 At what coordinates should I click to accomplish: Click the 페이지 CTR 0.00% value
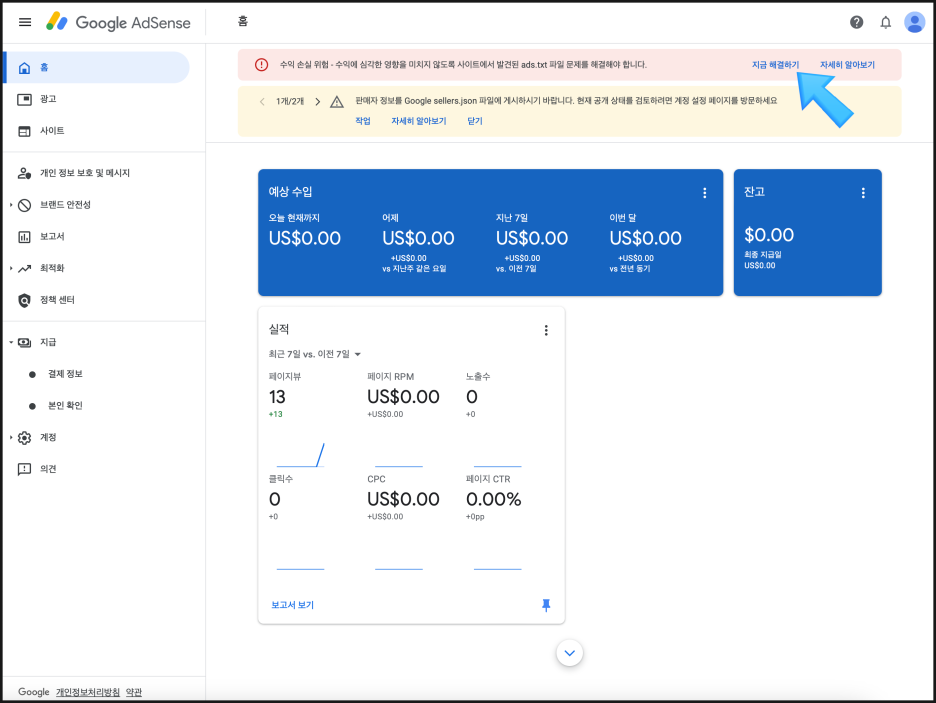(494, 499)
